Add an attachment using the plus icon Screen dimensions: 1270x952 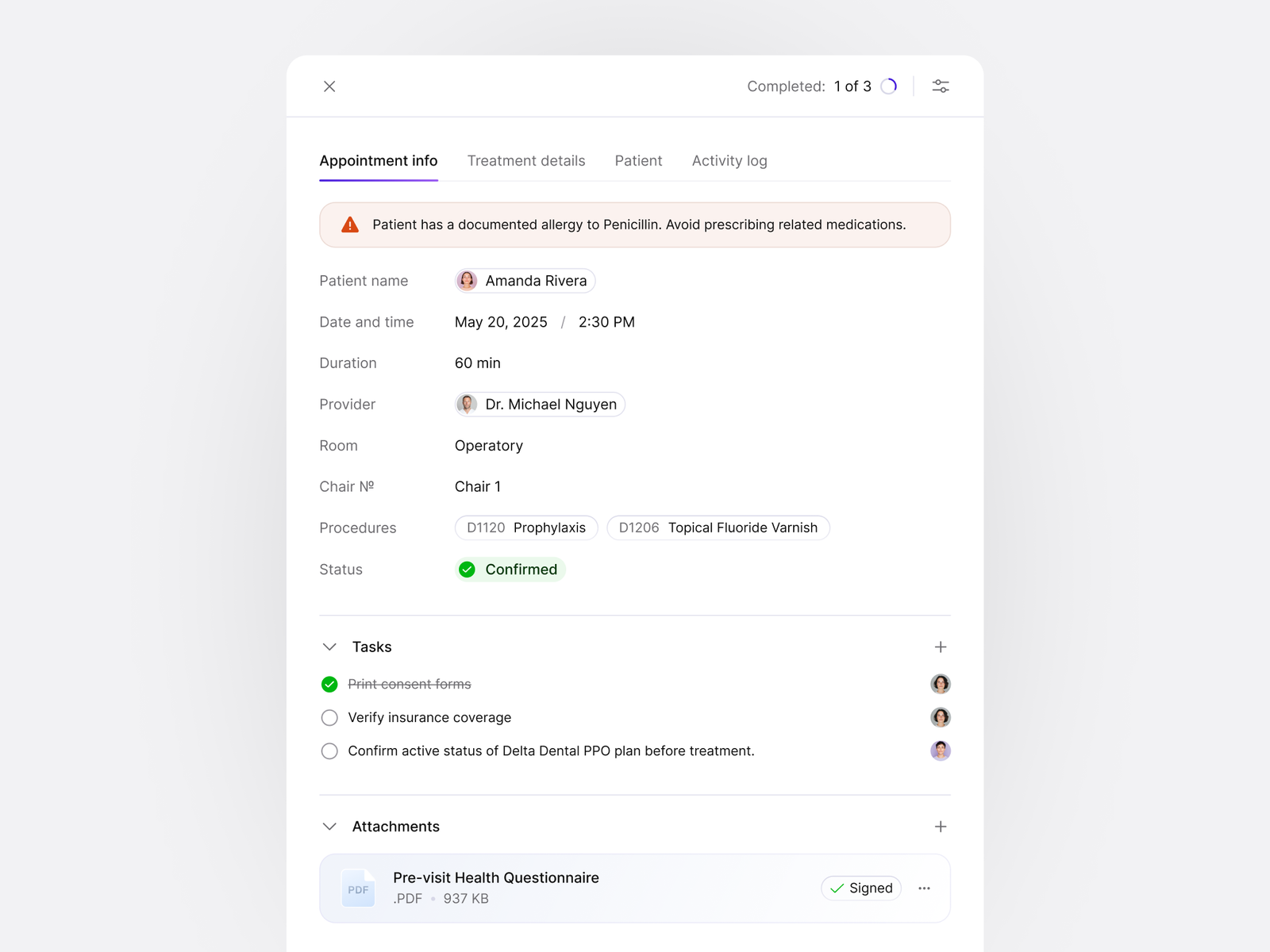(x=941, y=826)
